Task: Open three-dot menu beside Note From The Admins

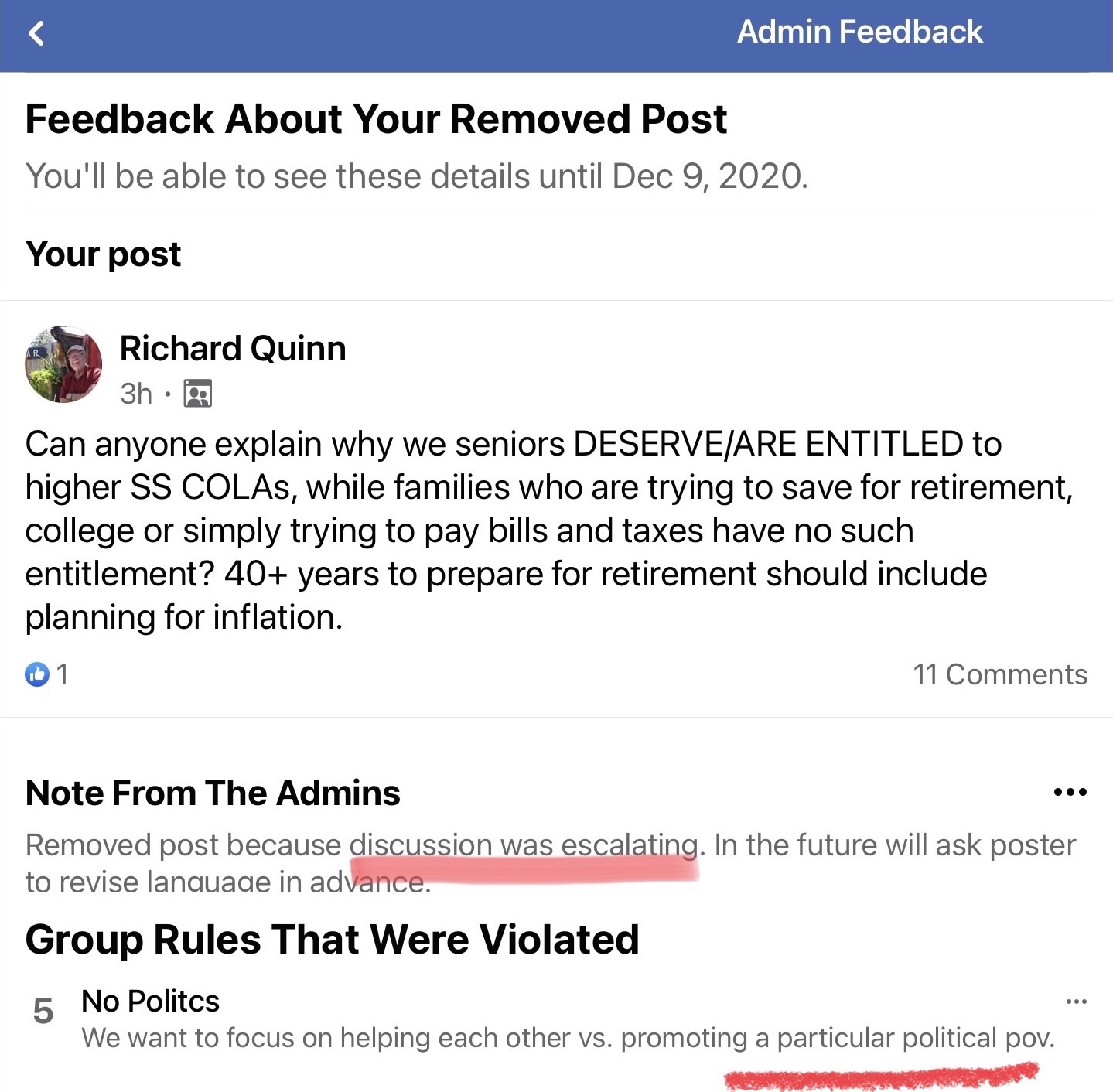Action: (x=1070, y=792)
